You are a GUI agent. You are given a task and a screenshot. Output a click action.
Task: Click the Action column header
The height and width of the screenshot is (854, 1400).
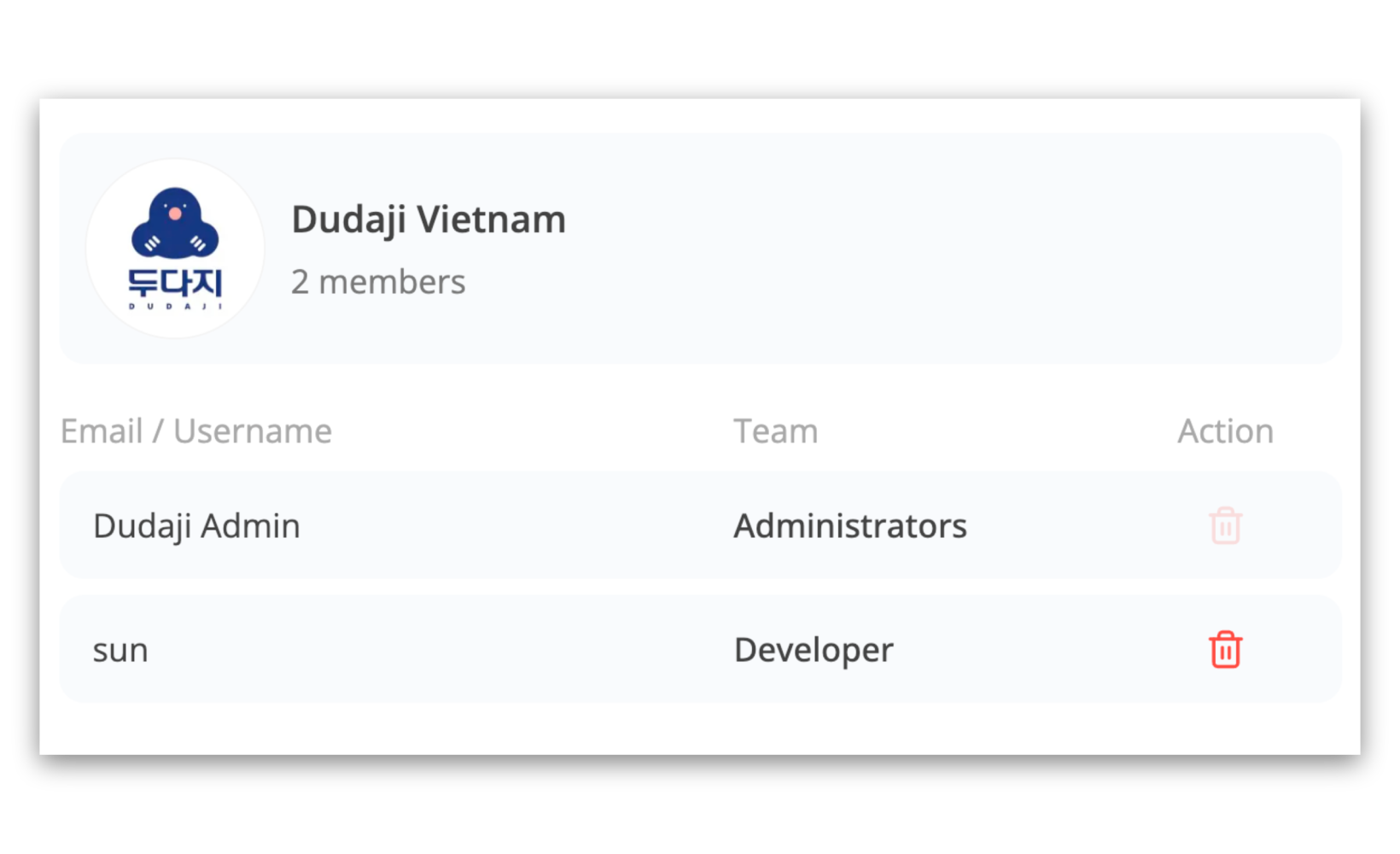1226,431
